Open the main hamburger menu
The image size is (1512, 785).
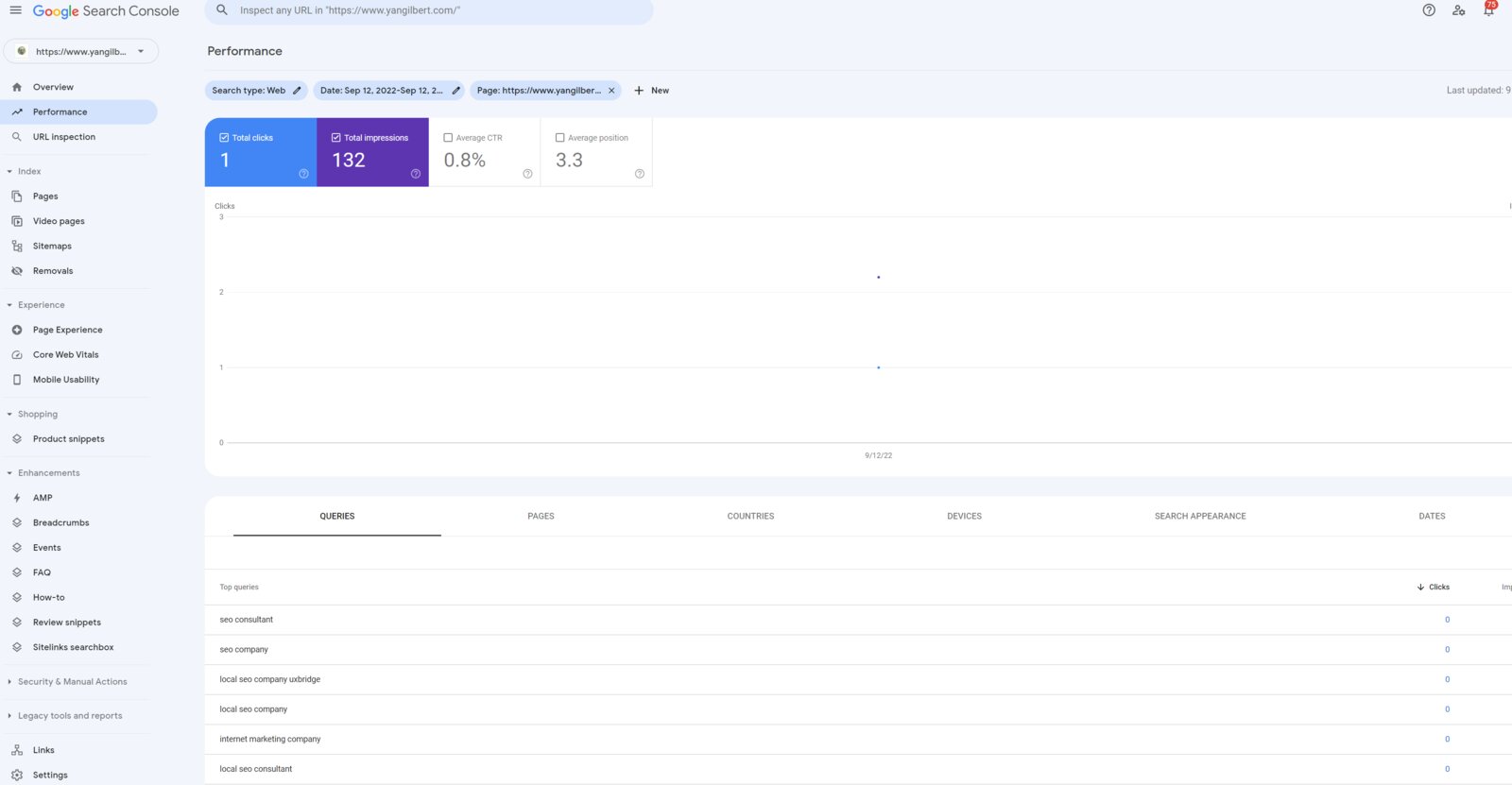[x=15, y=10]
